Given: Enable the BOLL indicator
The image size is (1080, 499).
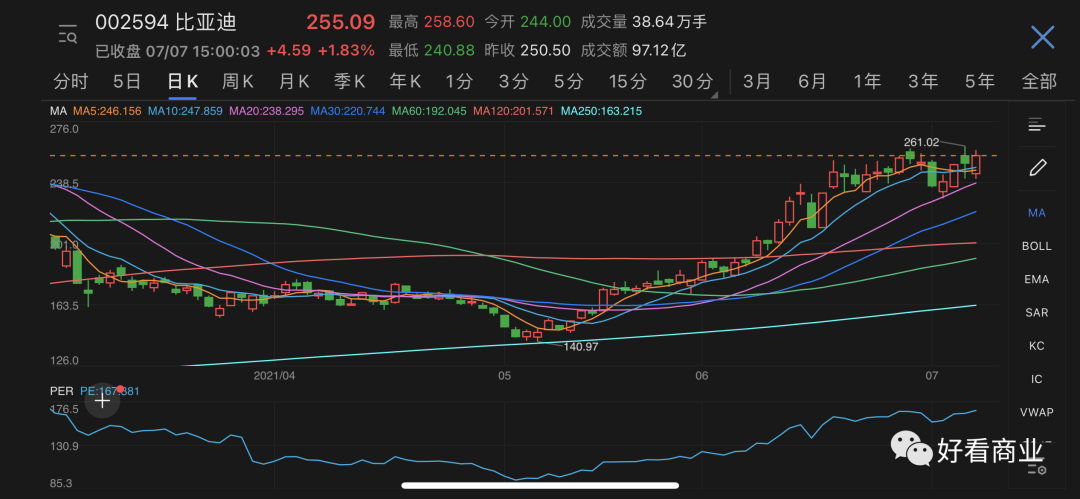Looking at the screenshot, I should (1037, 246).
